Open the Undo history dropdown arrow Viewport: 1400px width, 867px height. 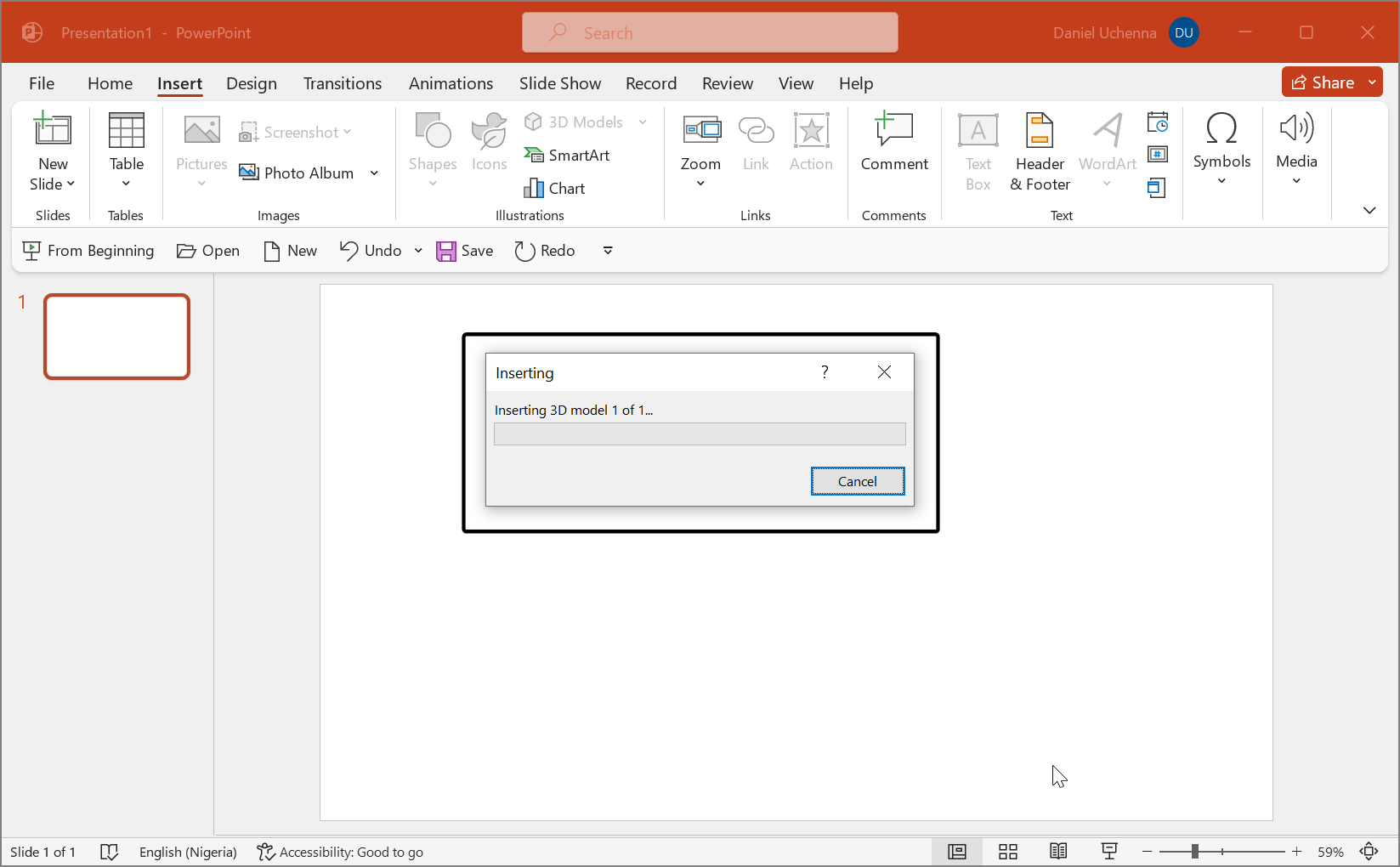[418, 251]
